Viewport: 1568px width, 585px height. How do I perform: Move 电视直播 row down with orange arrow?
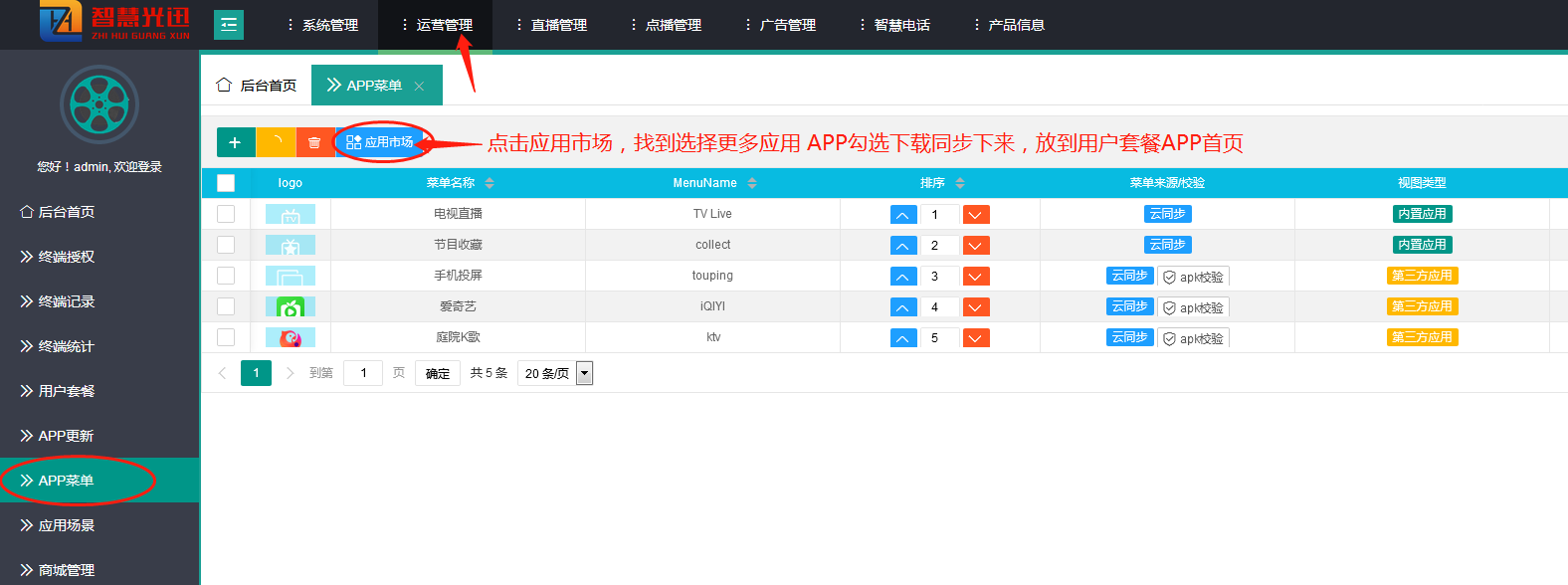[x=976, y=215]
